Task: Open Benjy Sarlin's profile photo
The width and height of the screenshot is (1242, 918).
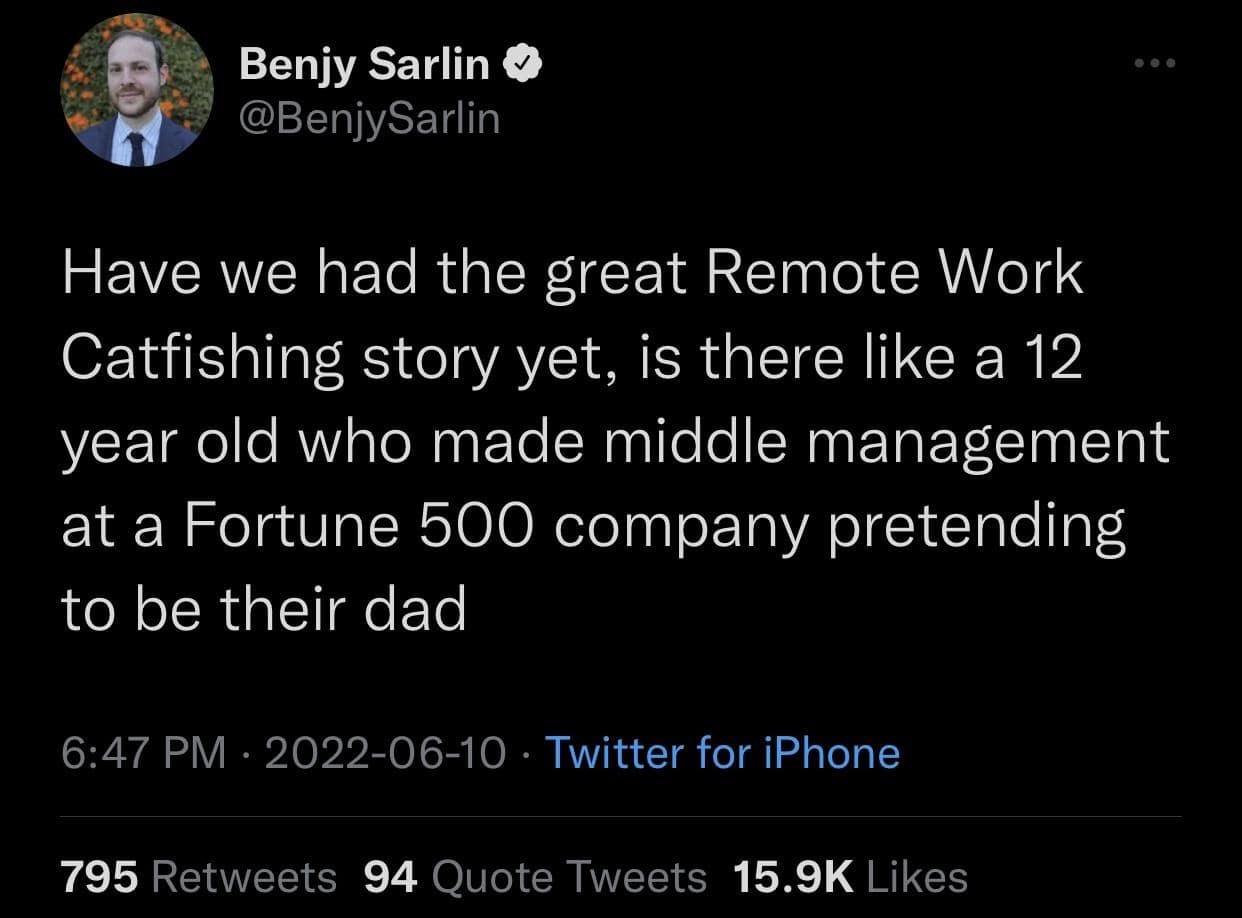Action: [x=137, y=90]
